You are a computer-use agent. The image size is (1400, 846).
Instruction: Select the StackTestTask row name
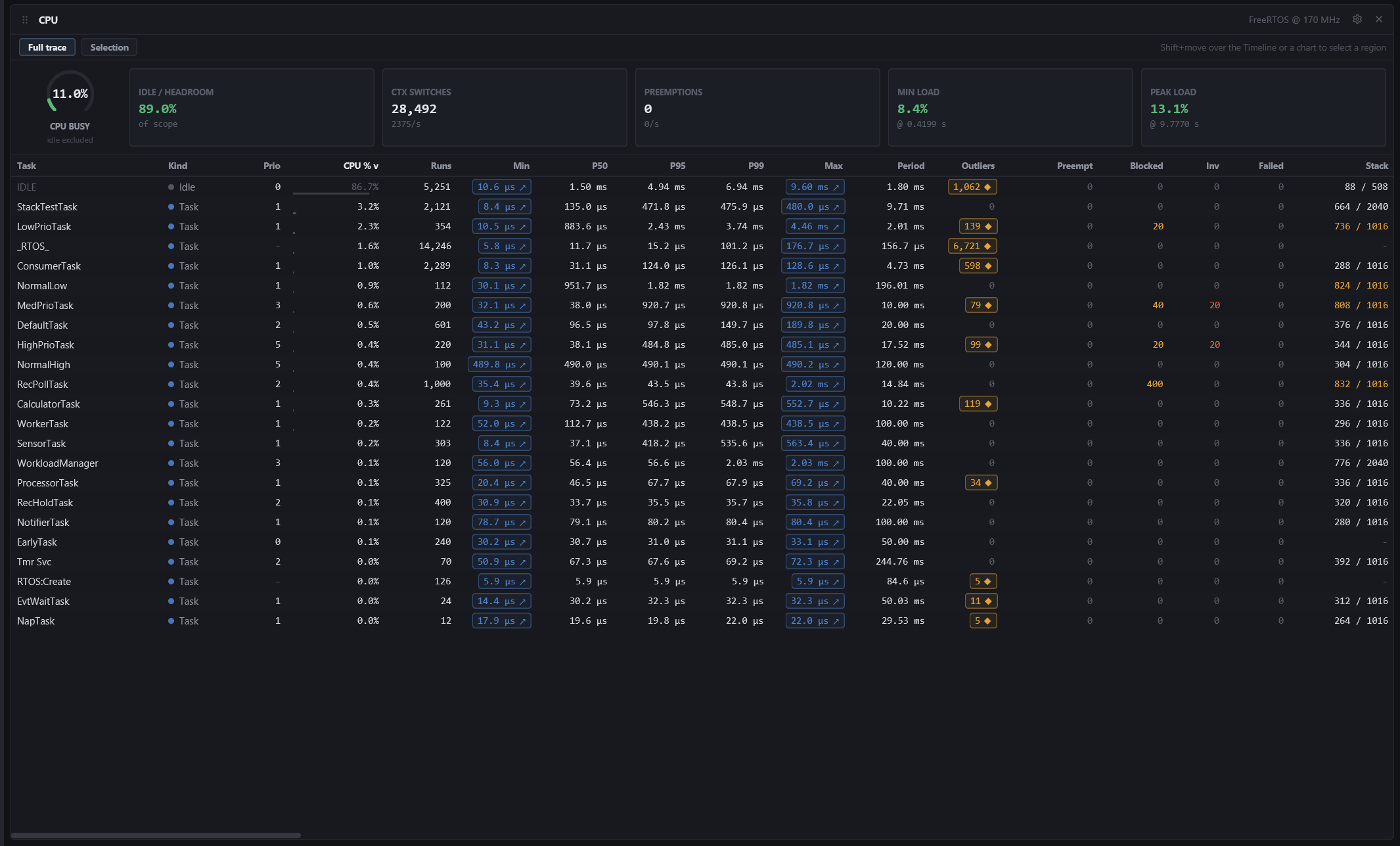tap(47, 206)
